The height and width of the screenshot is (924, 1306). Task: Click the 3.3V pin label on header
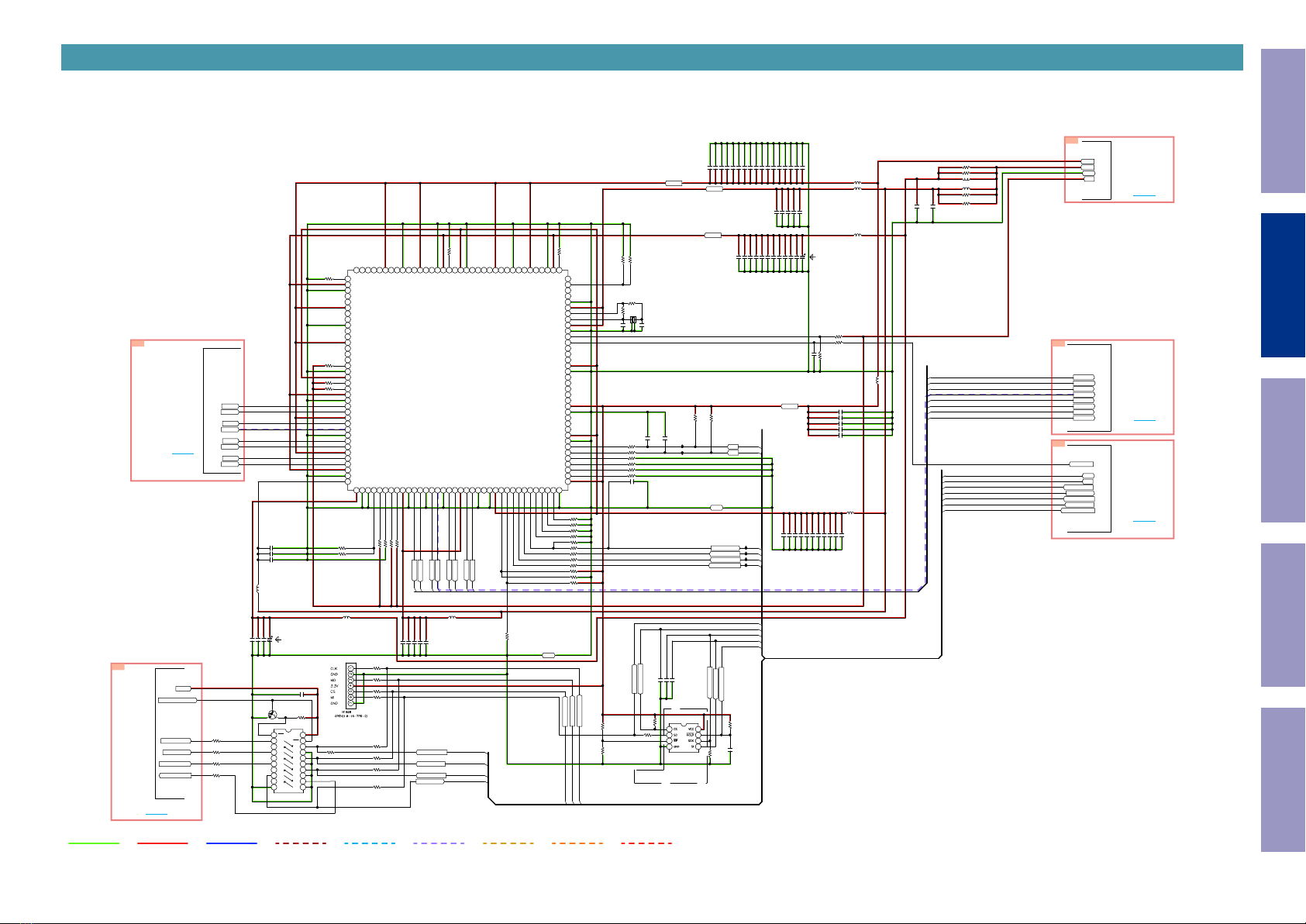[334, 686]
